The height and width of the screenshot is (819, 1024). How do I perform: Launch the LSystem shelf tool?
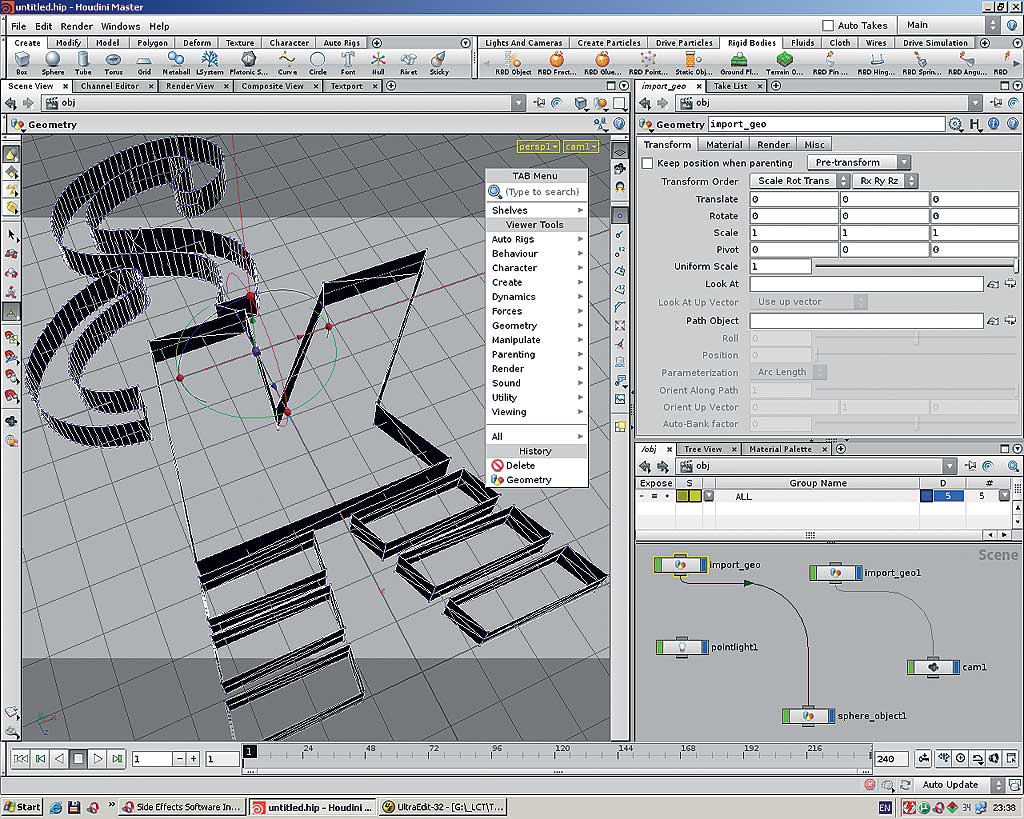210,63
